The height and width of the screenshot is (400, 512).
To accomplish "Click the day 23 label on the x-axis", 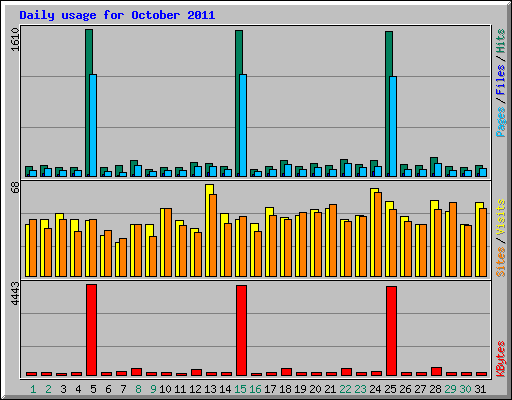I will (x=360, y=389).
